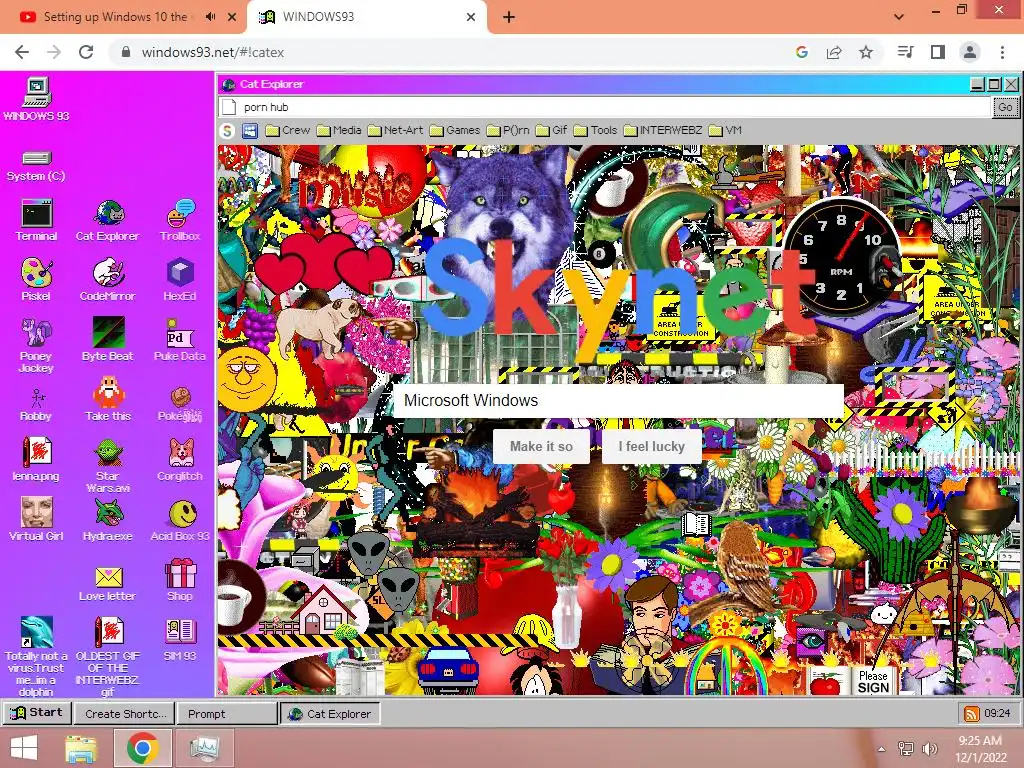1024x768 pixels.
Task: Click the blue window bookmark icon
Action: pos(250,131)
